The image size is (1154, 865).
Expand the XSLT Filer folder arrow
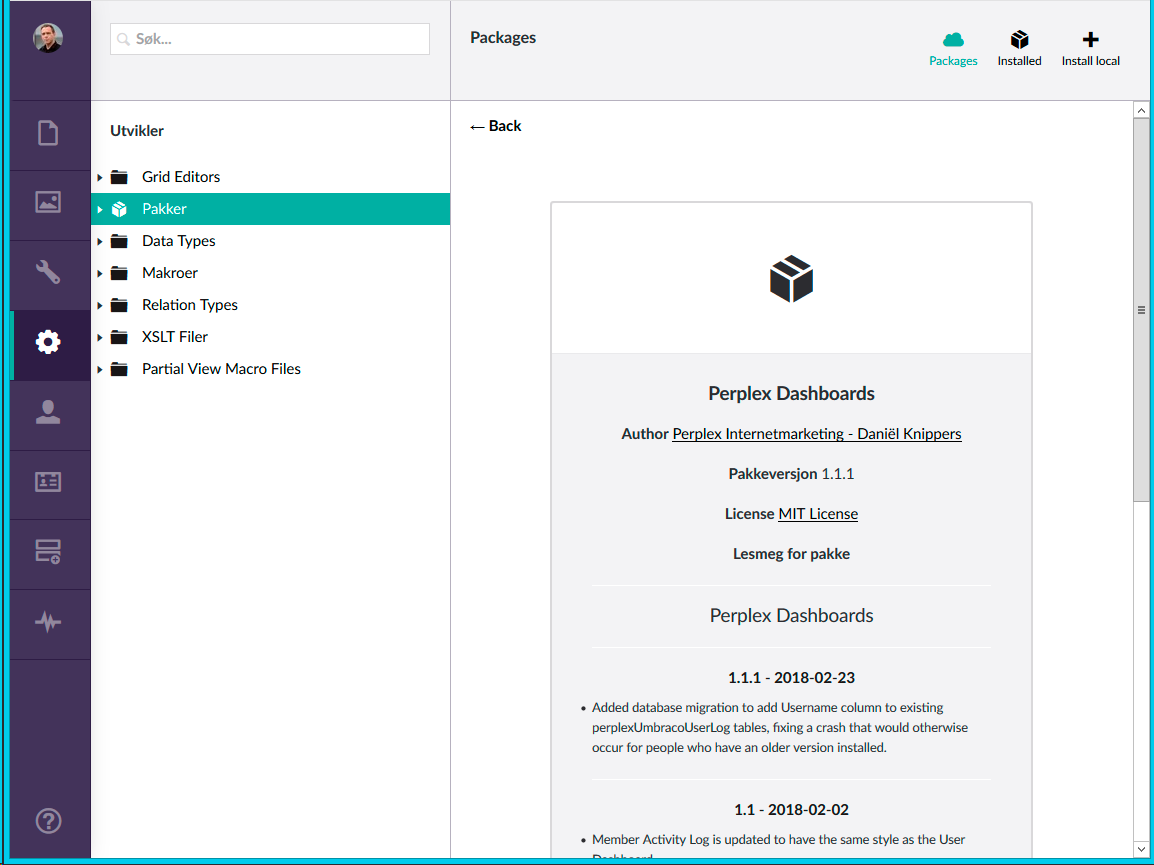click(x=100, y=337)
